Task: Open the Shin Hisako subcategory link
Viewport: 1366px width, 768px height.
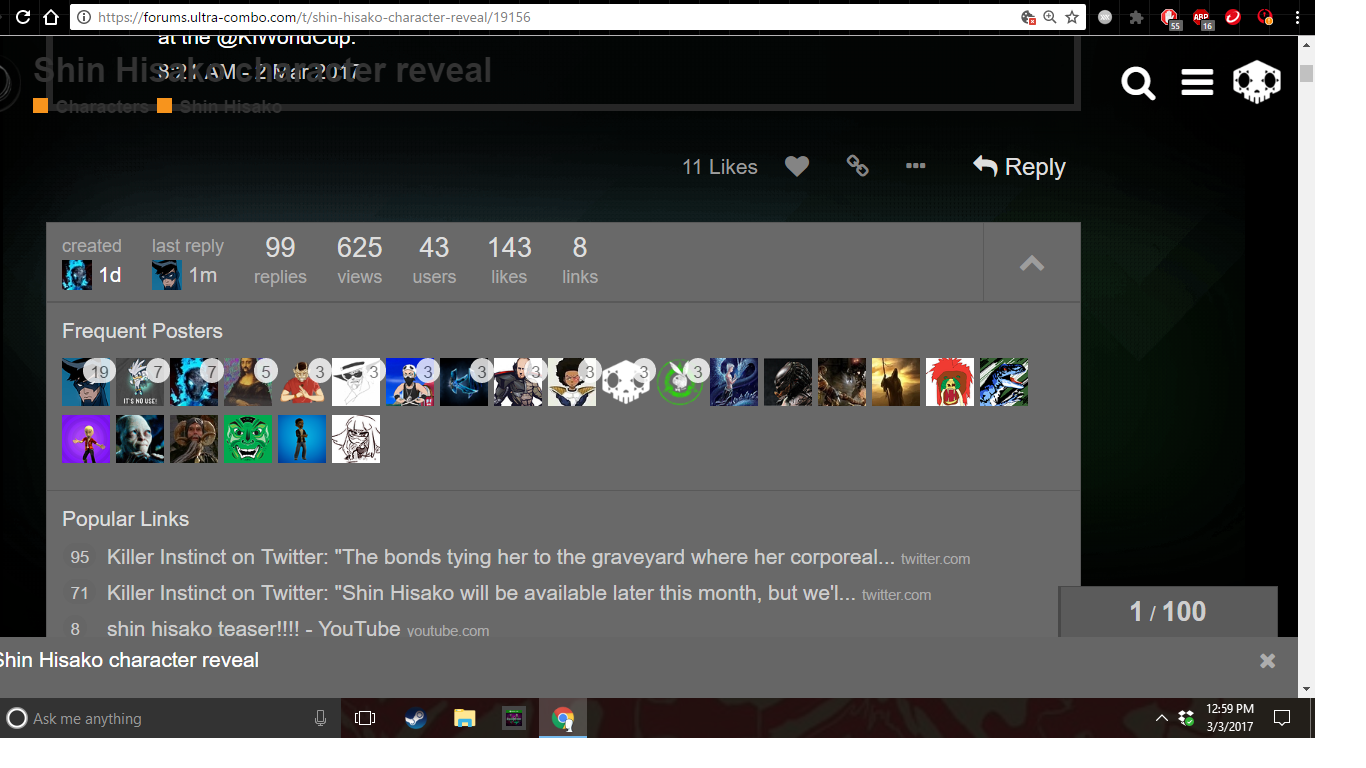Action: click(x=230, y=106)
